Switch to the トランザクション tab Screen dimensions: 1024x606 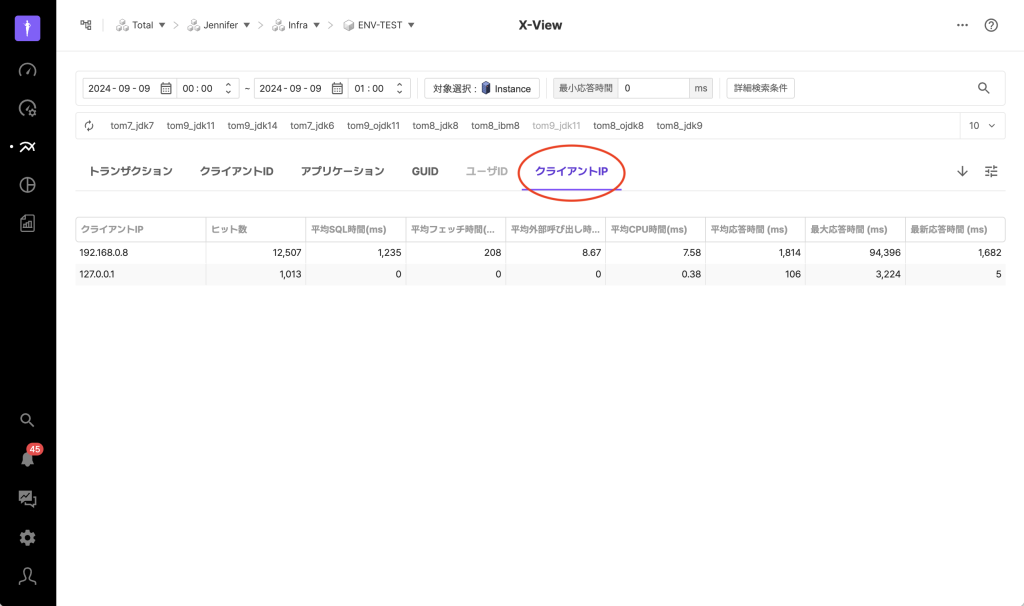tap(130, 171)
